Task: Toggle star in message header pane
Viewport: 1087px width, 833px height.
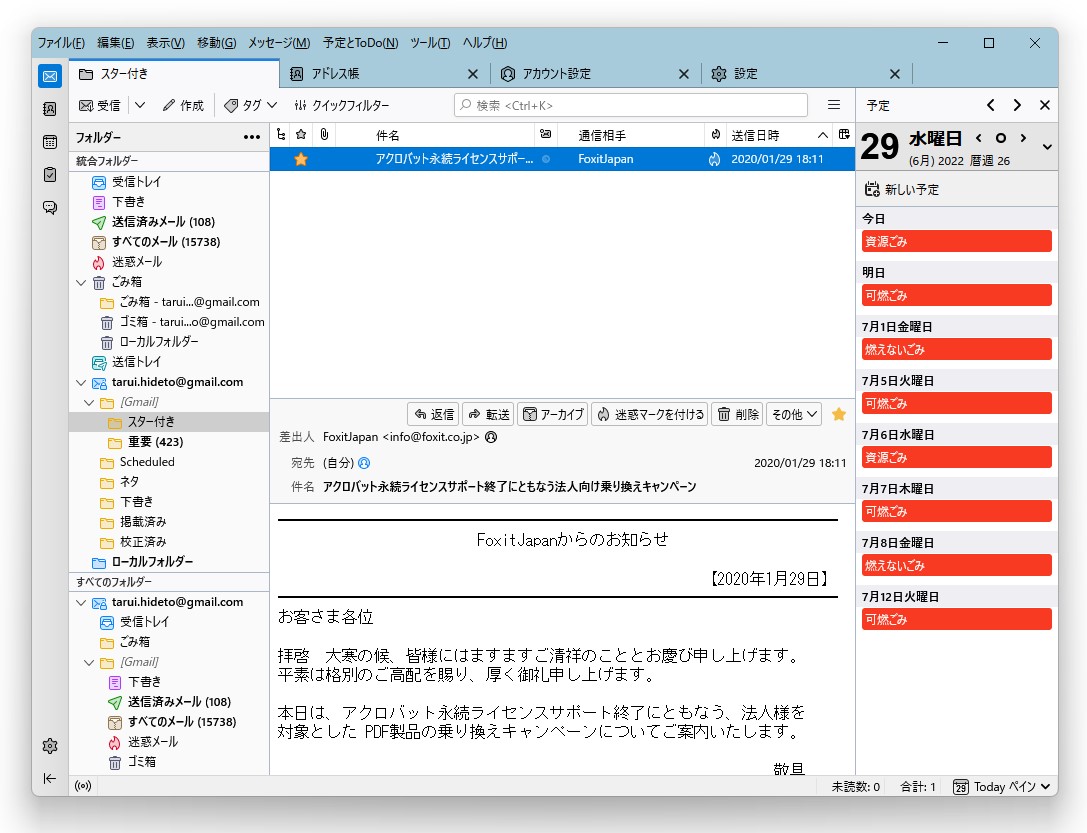Action: click(x=839, y=414)
